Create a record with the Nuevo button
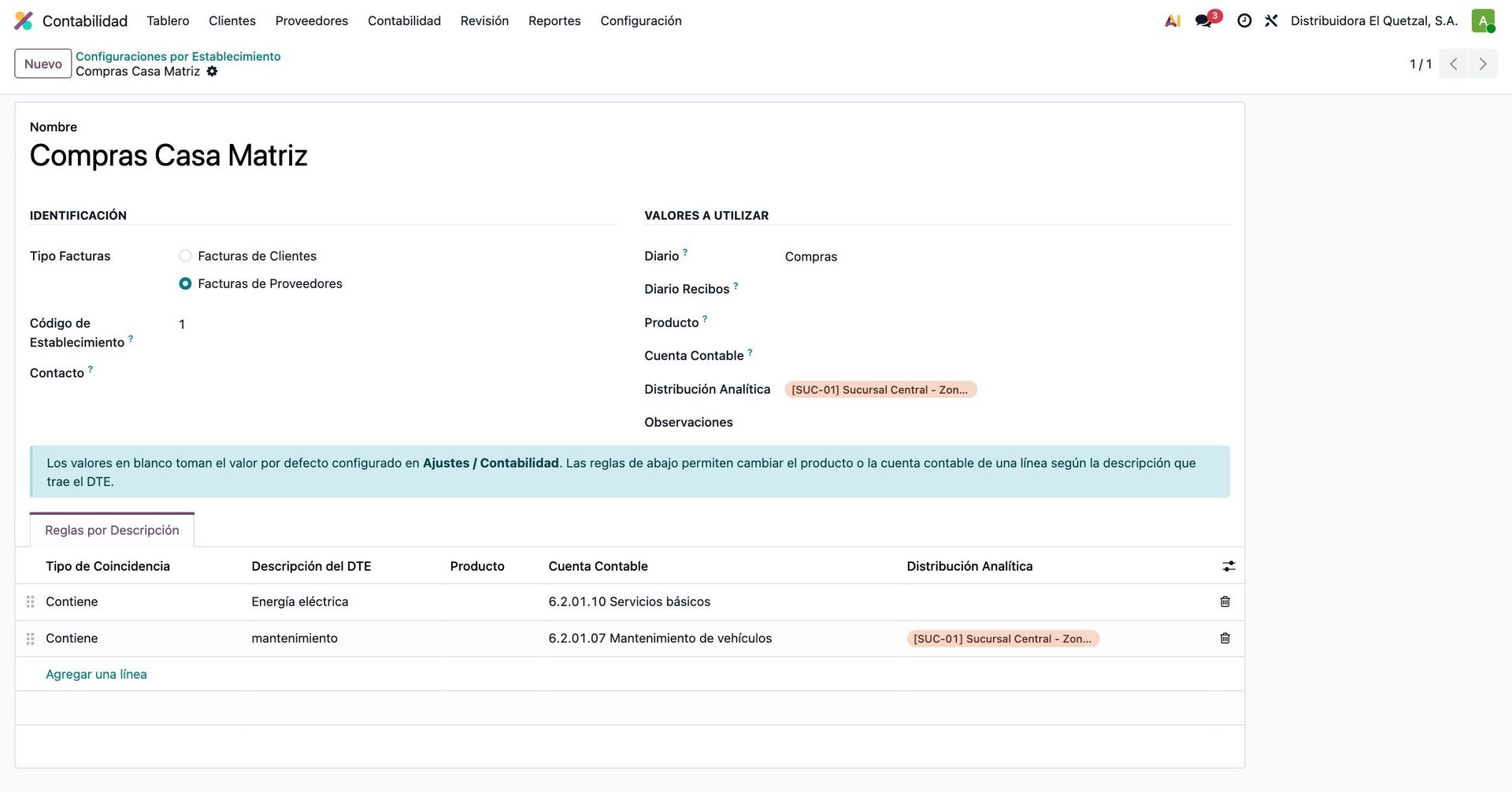The height and width of the screenshot is (792, 1512). click(43, 64)
